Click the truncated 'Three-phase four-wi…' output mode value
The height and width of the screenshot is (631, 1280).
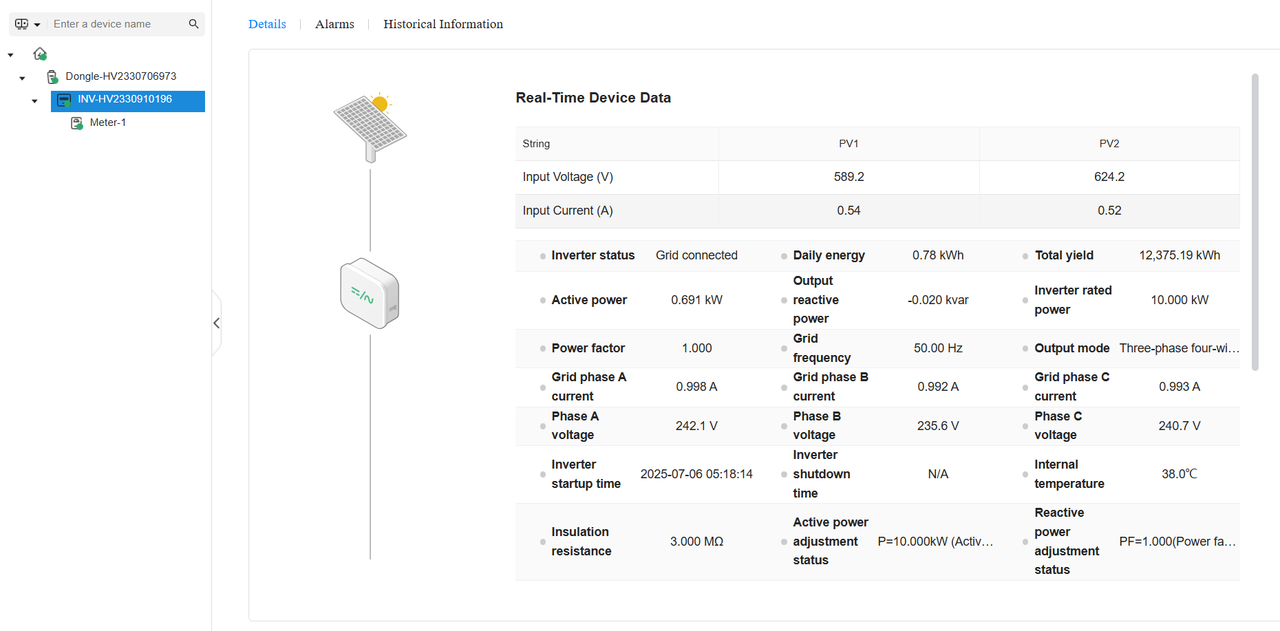pos(1180,348)
